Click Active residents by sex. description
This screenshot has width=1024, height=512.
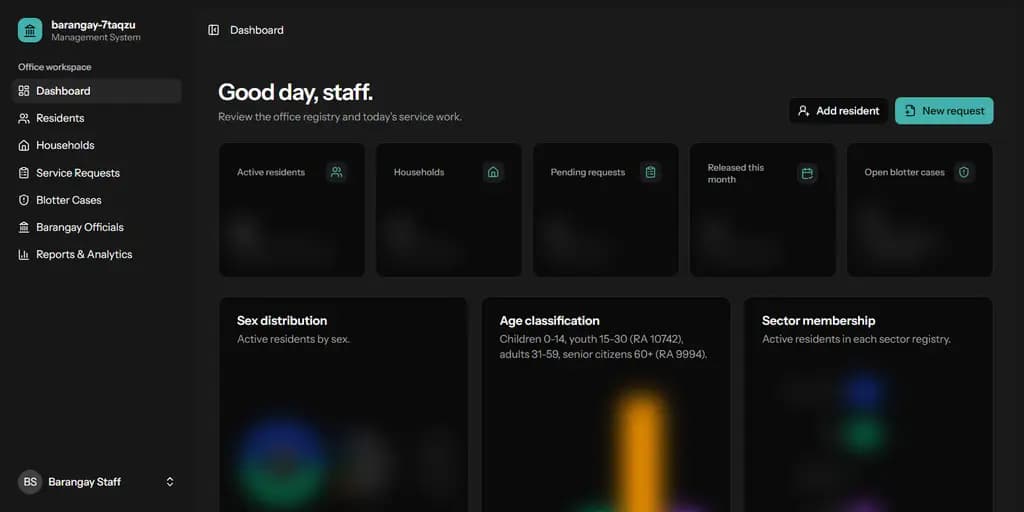tap(293, 340)
